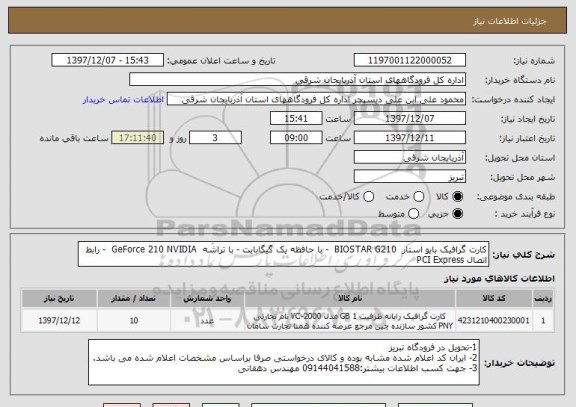576x407 pixels.
Task: Click item code 423121040023001 in table
Action: pos(494,321)
